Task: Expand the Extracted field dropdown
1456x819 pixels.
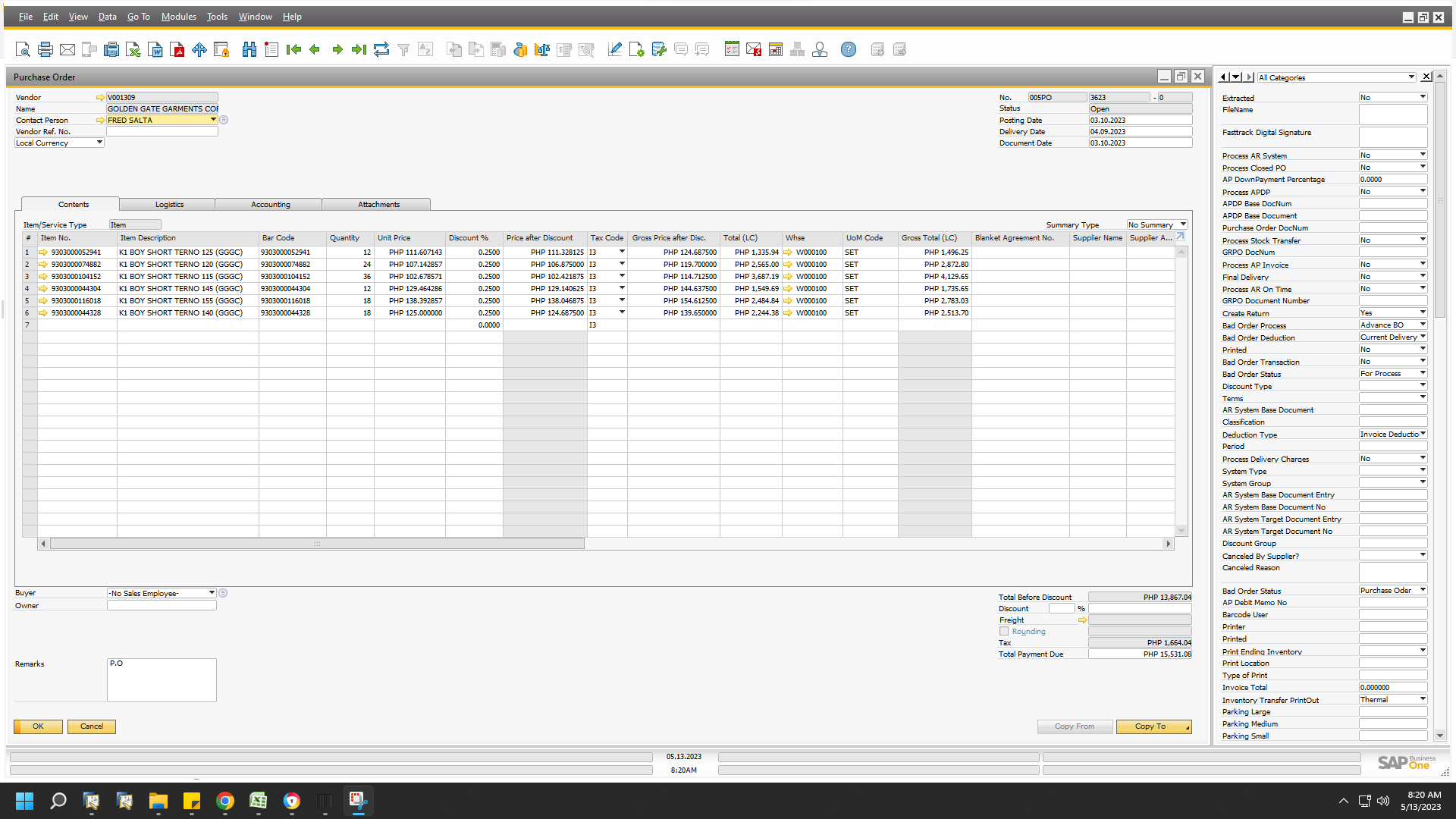Action: click(1423, 97)
